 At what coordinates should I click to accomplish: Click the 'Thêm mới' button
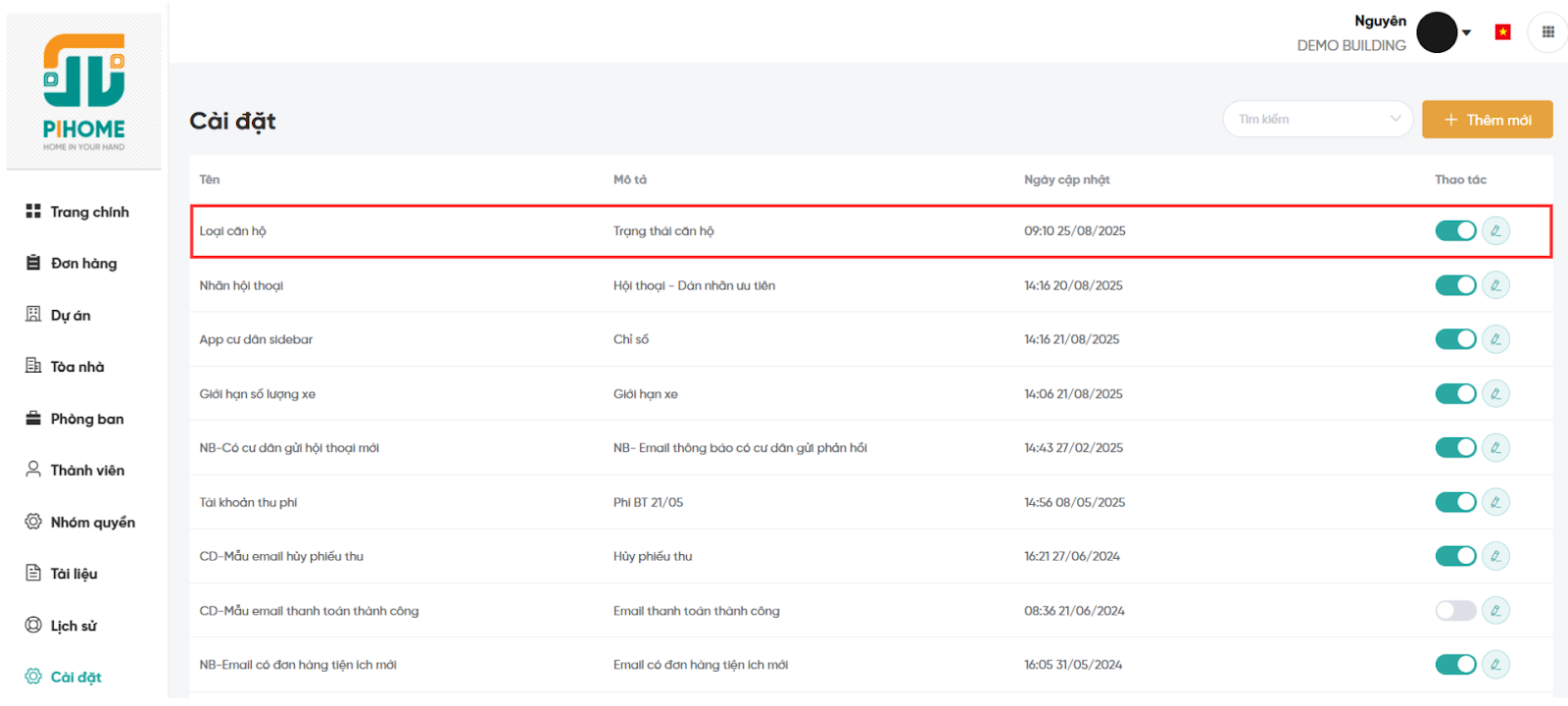1487,120
